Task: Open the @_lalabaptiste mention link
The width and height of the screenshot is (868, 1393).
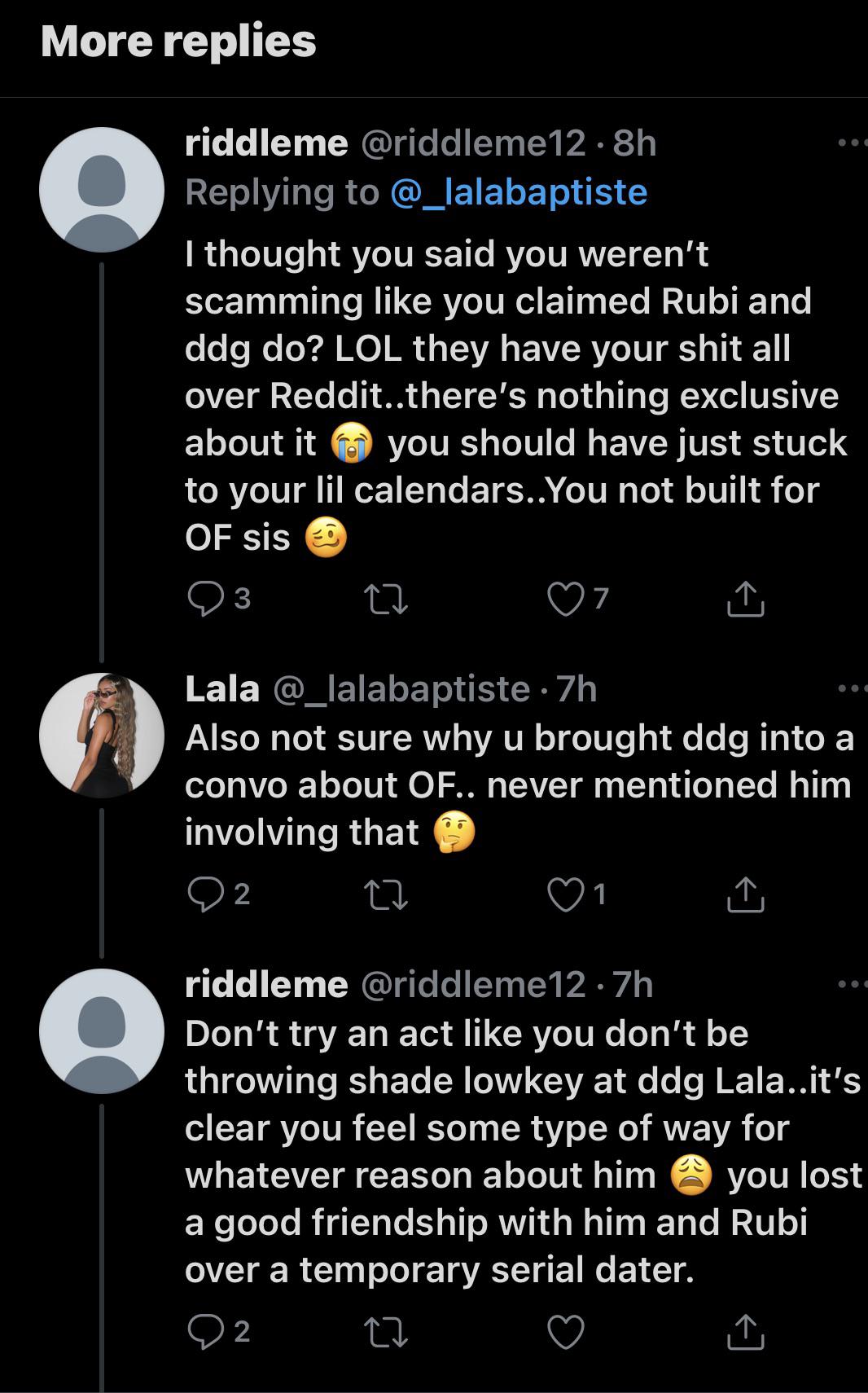Action: click(x=519, y=192)
